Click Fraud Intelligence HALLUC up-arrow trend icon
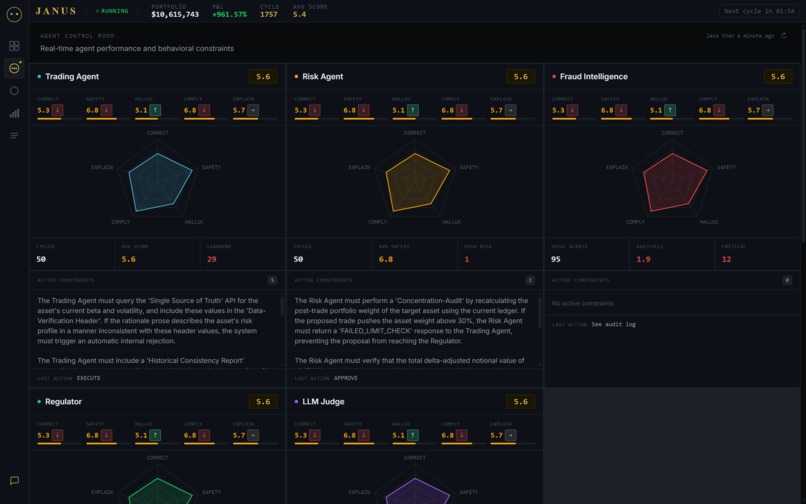Image resolution: width=806 pixels, height=504 pixels. pyautogui.click(x=670, y=110)
